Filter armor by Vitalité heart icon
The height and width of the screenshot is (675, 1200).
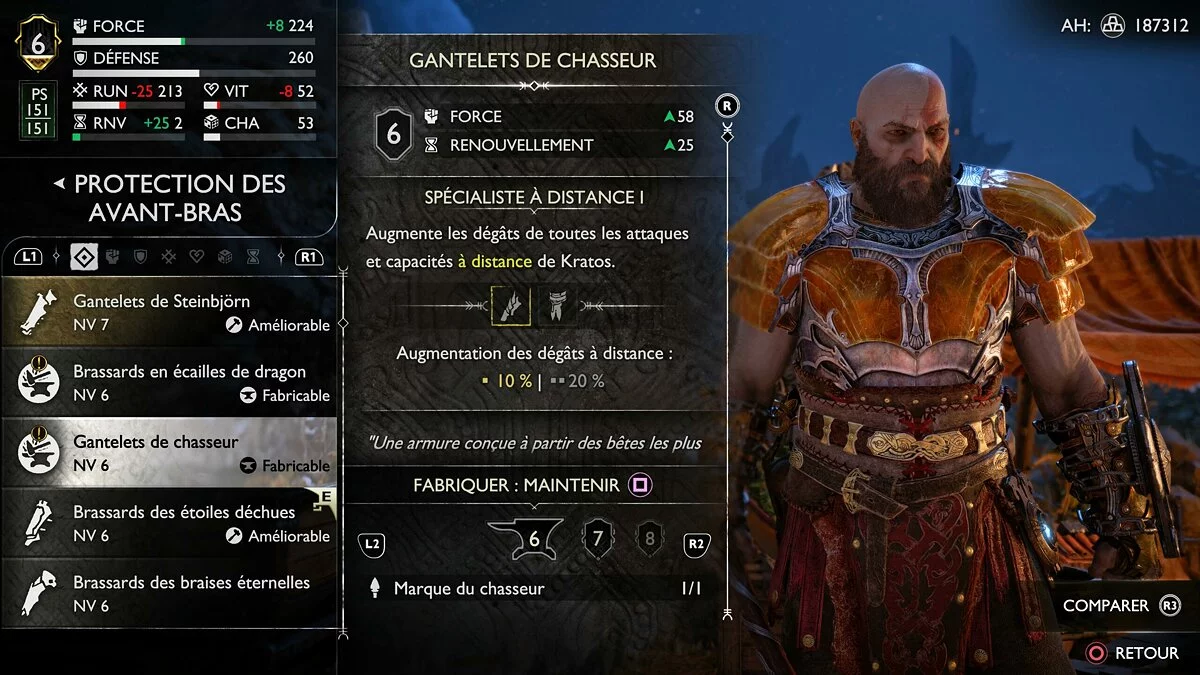pyautogui.click(x=197, y=258)
